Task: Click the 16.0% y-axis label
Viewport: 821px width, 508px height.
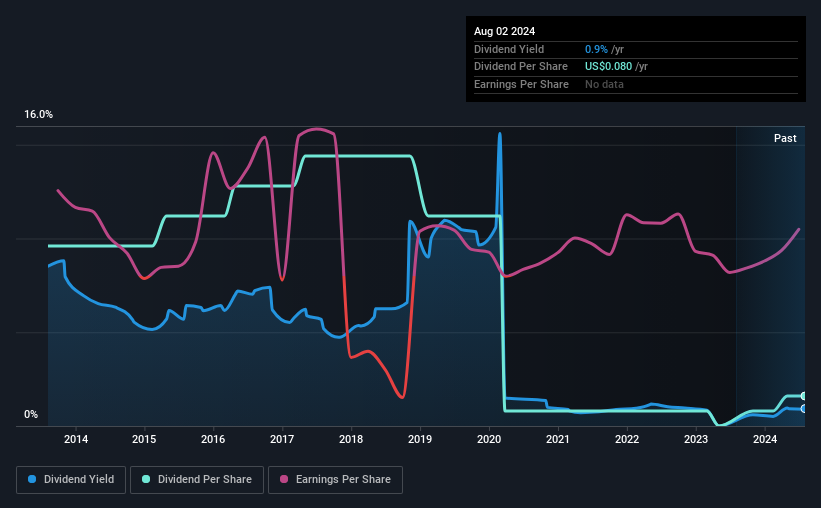Action: 38,115
